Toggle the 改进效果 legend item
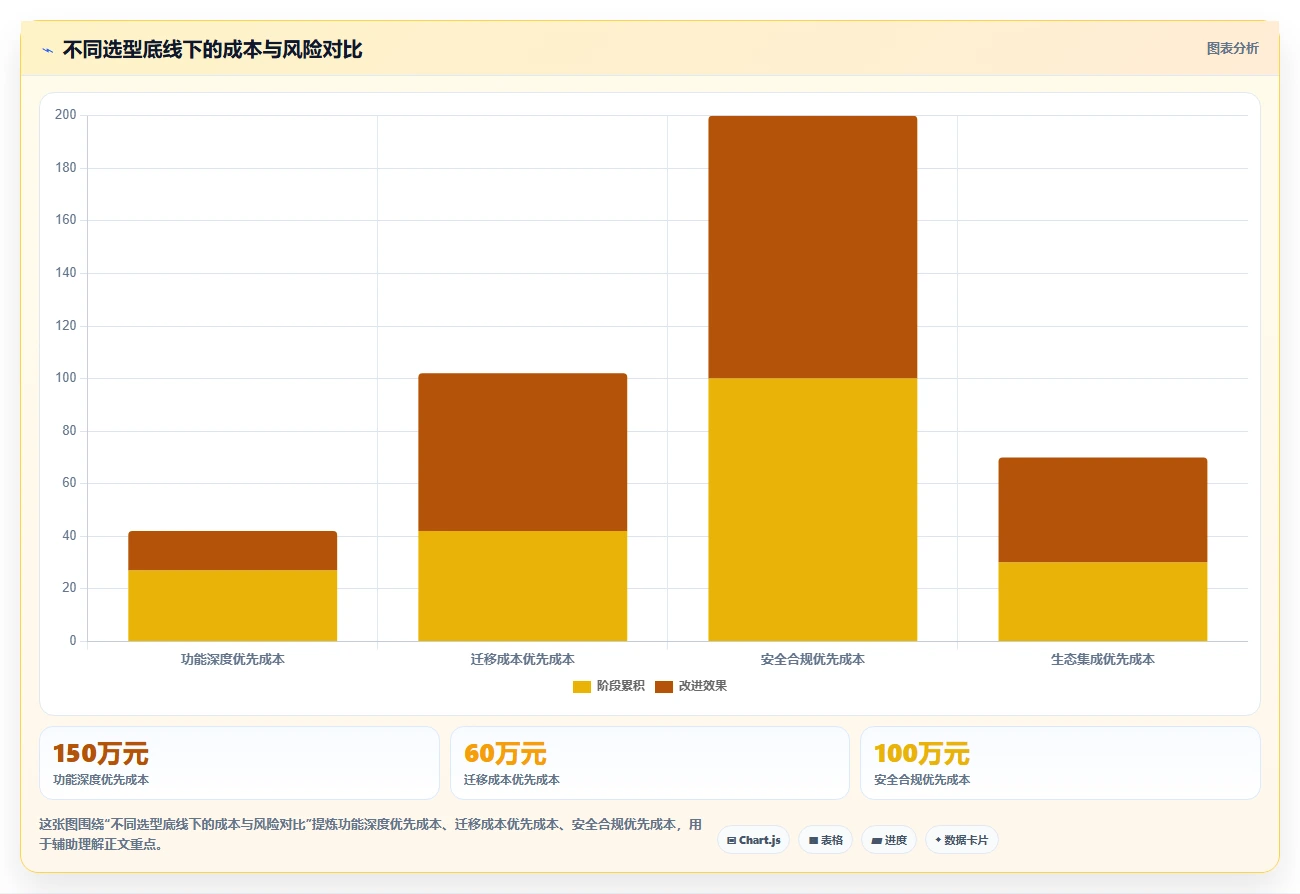The width and height of the screenshot is (1300, 894). click(x=691, y=686)
